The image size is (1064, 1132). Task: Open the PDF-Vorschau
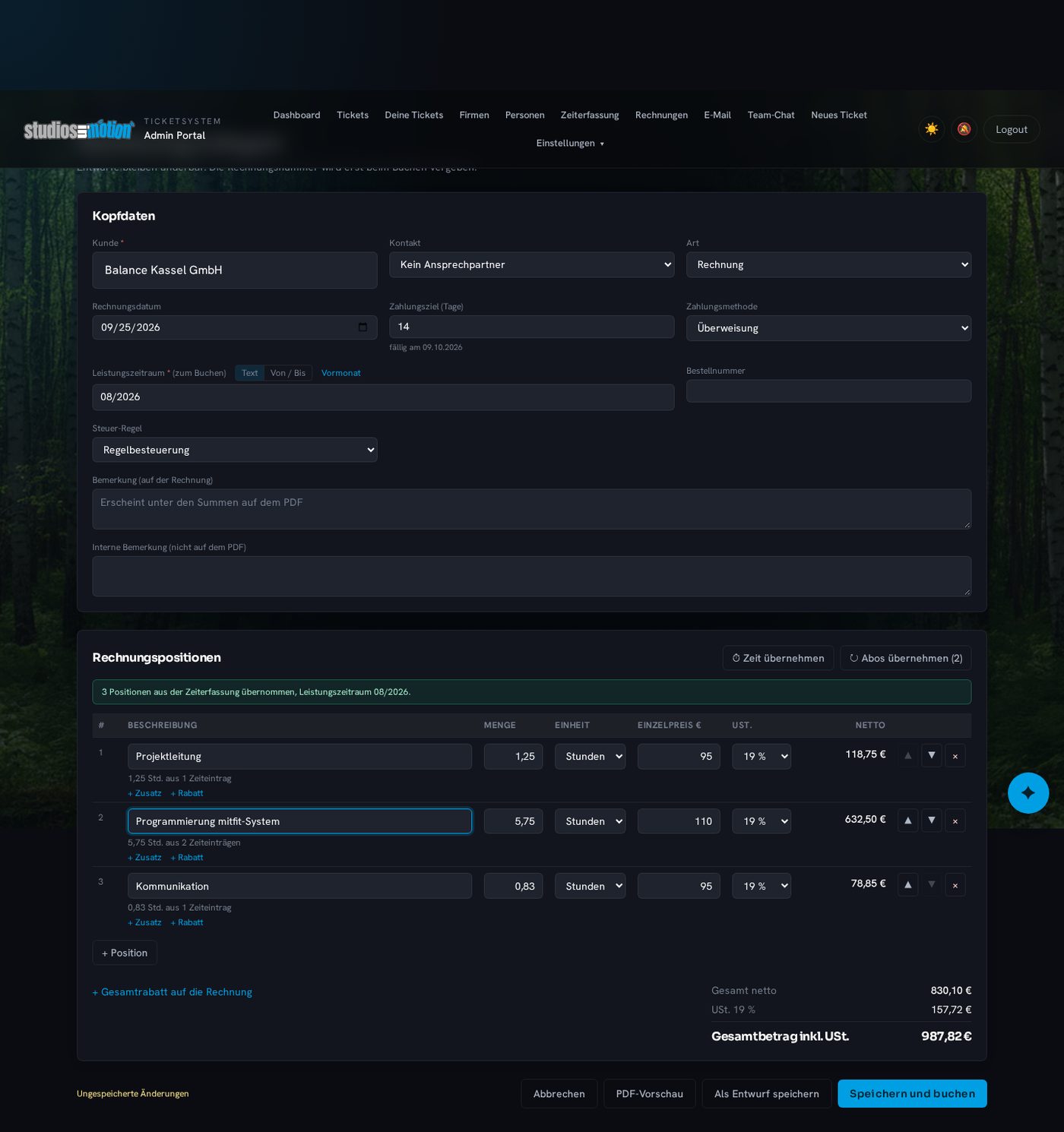[650, 1094]
